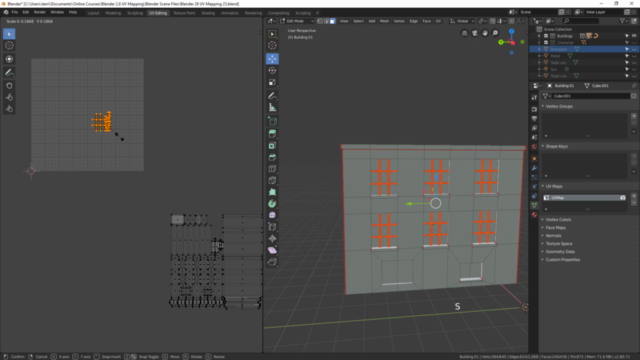Viewport: 640px width, 360px height.
Task: Choose the green Poly Build tool
Action: (272, 192)
